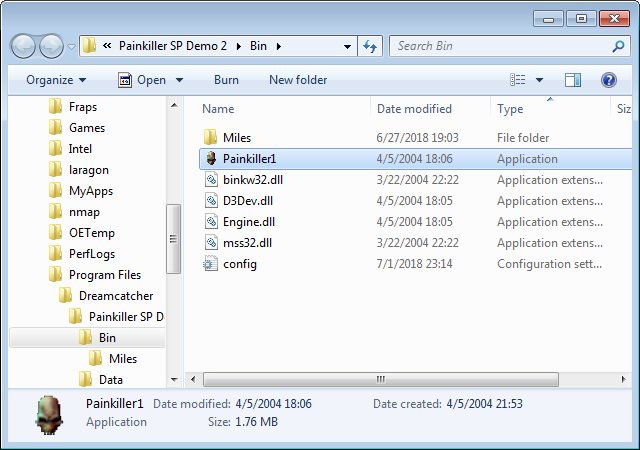640x450 pixels.
Task: Click the Bin folder in navigation tree
Action: (x=107, y=338)
